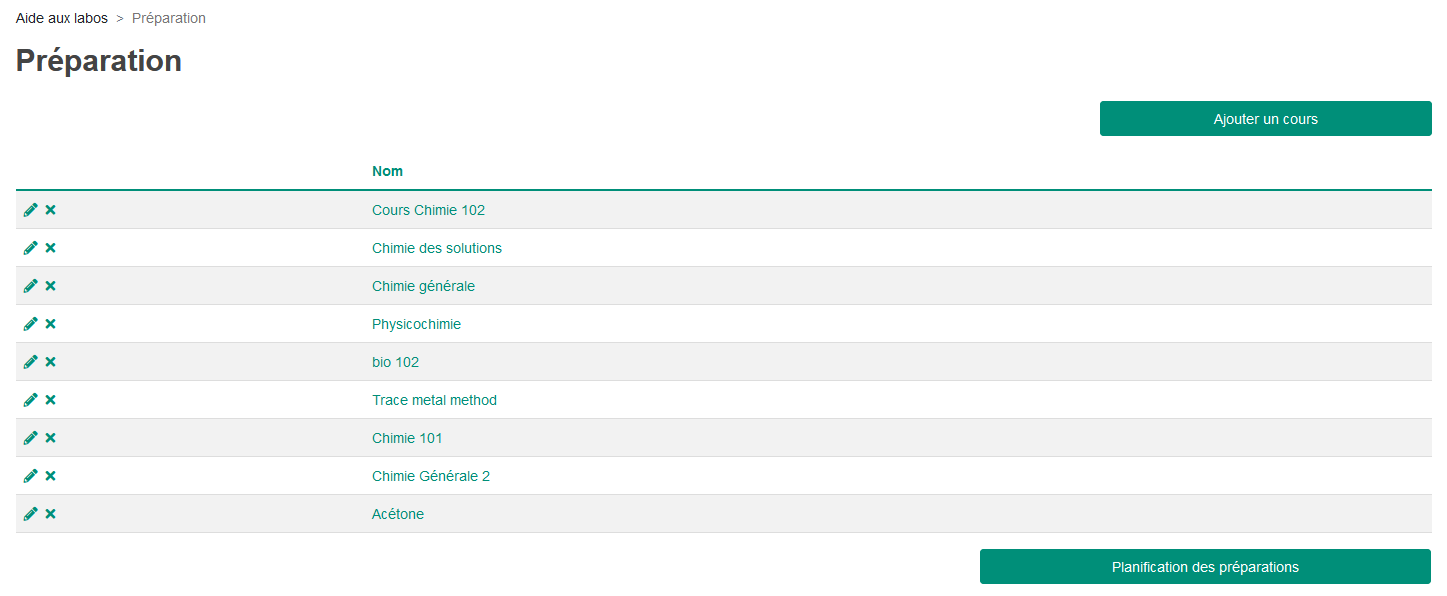Click the pencil icon for Chimie des solutions

(31, 248)
